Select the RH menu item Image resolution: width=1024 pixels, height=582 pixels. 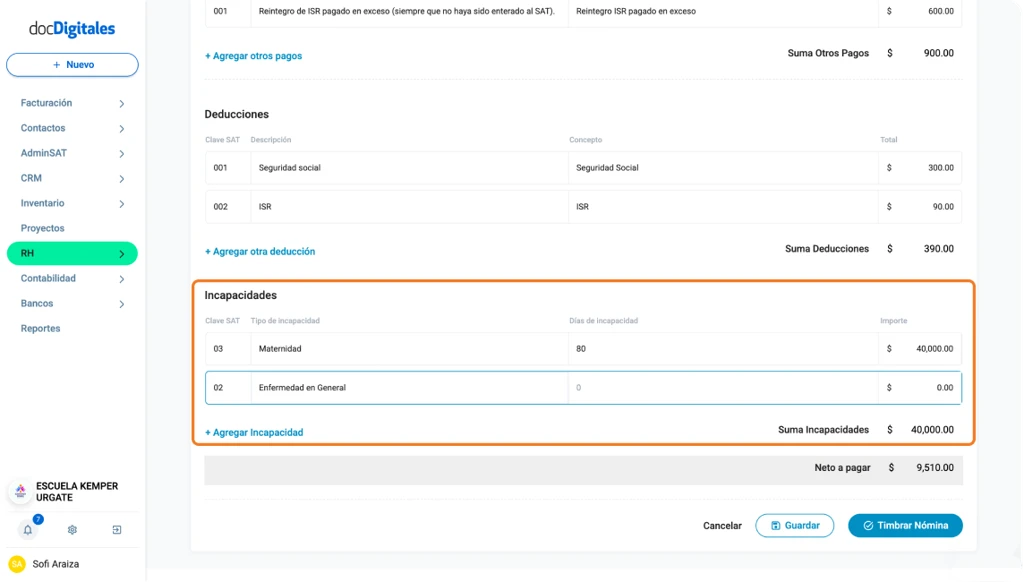[72, 253]
